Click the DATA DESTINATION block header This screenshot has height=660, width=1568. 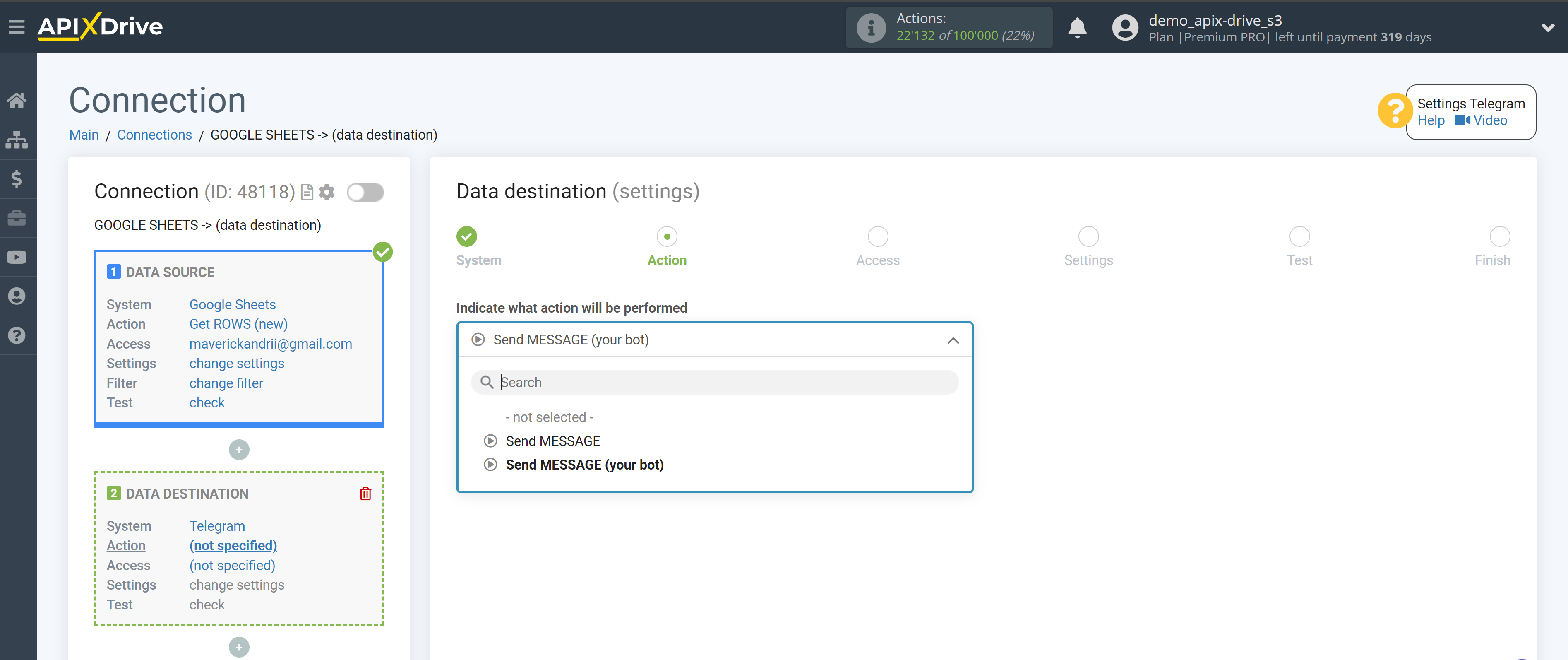[x=187, y=494]
